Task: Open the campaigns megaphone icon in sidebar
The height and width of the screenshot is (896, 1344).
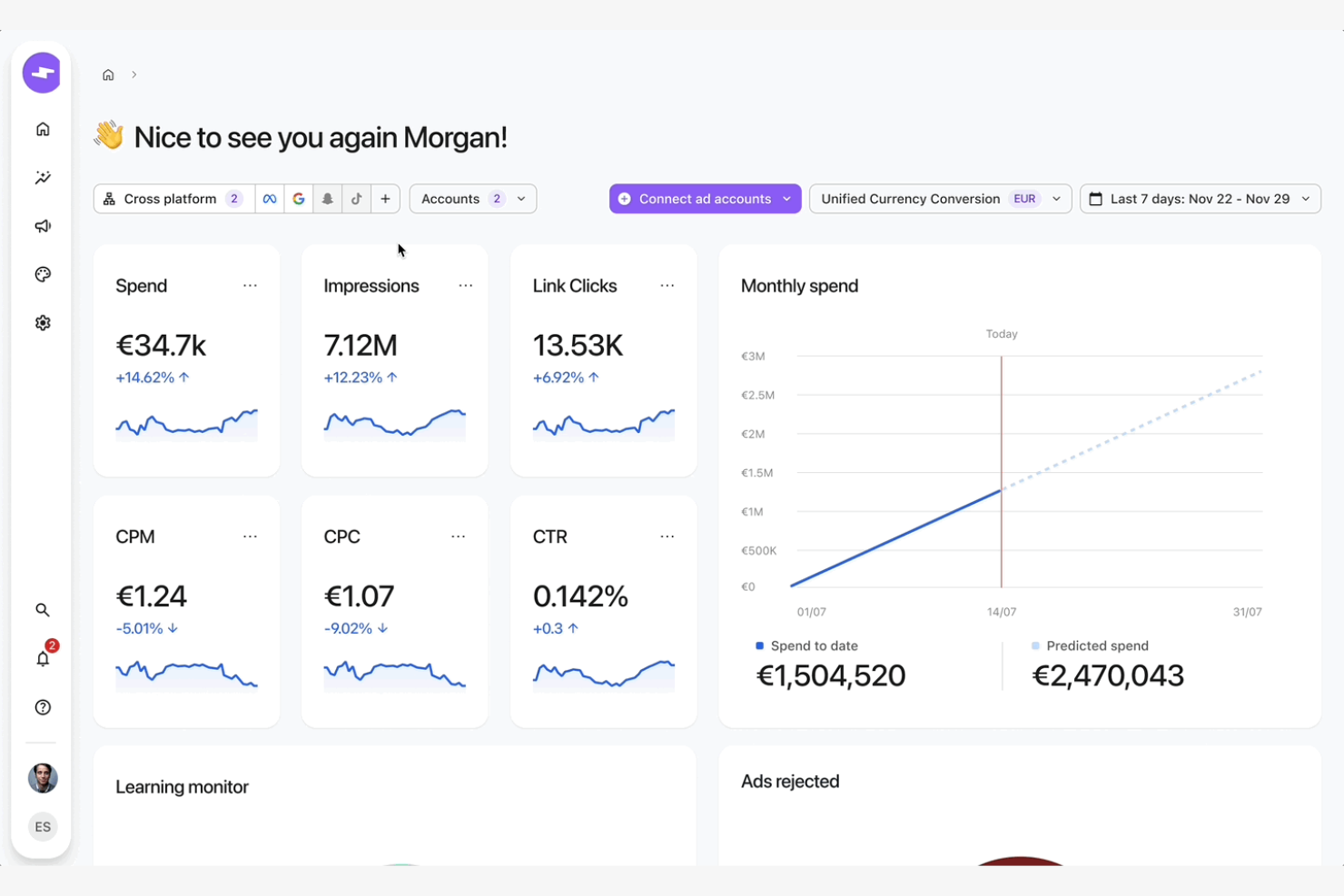Action: click(42, 226)
